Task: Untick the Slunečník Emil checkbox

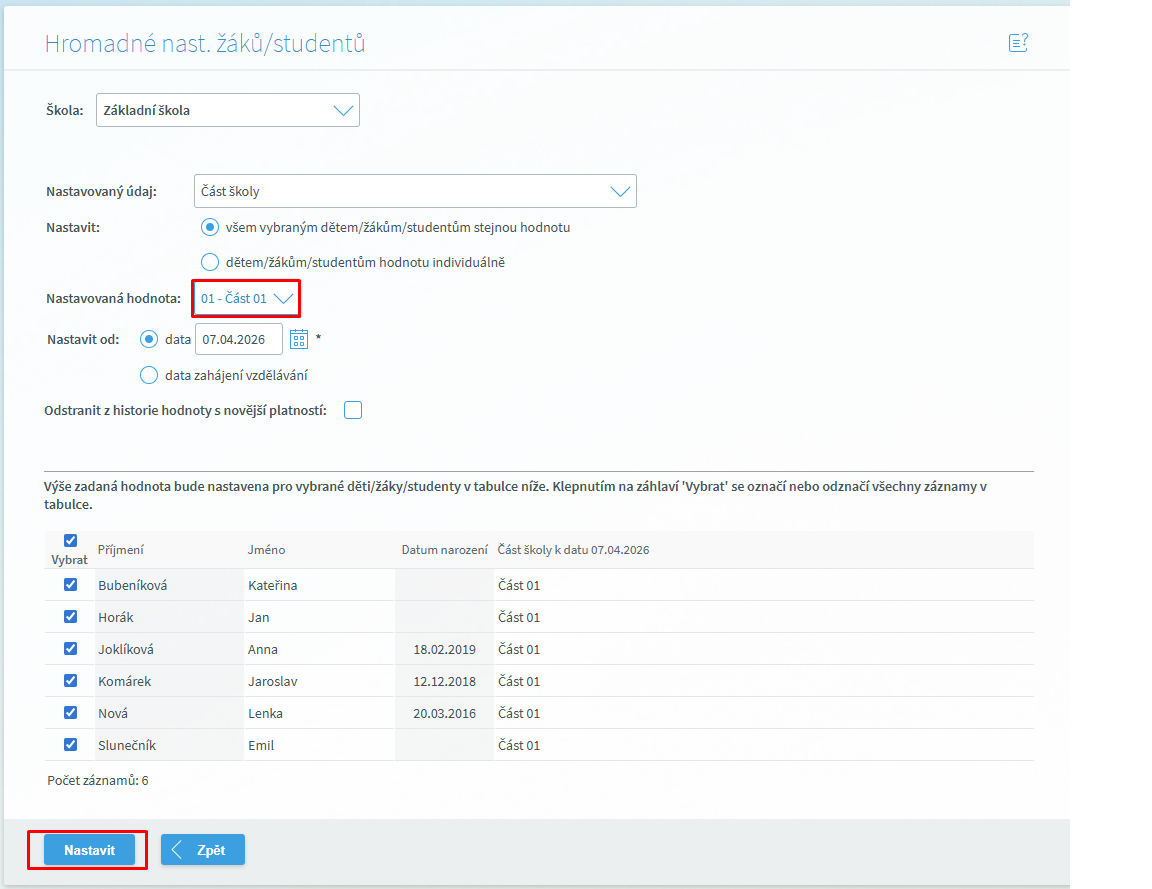Action: (x=70, y=745)
